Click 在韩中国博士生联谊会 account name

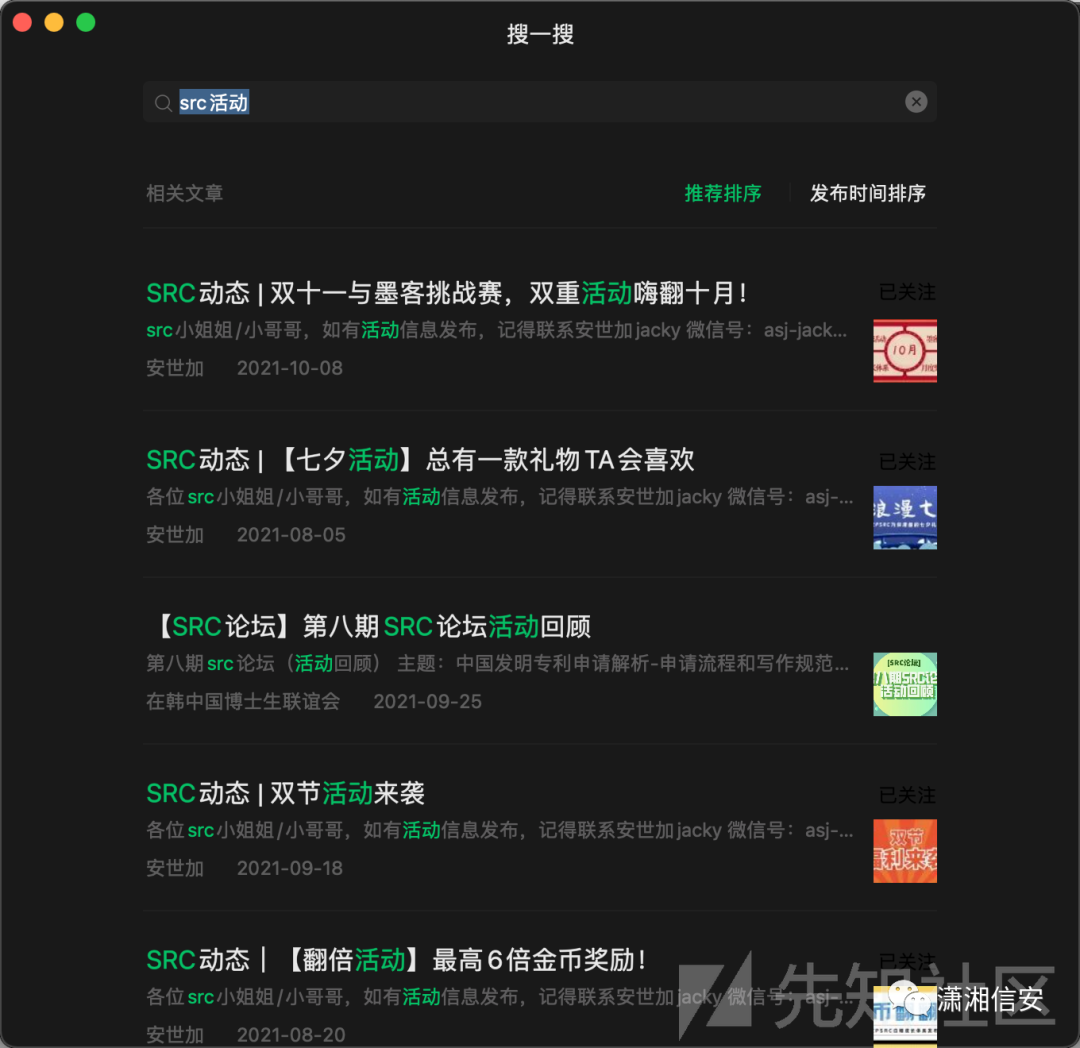pos(243,702)
